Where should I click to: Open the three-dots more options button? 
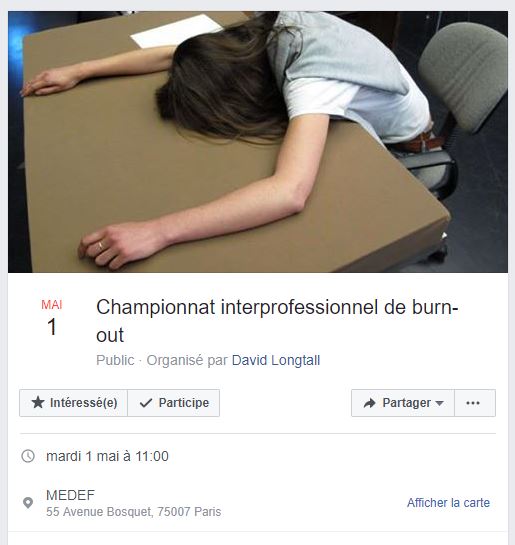pos(475,403)
